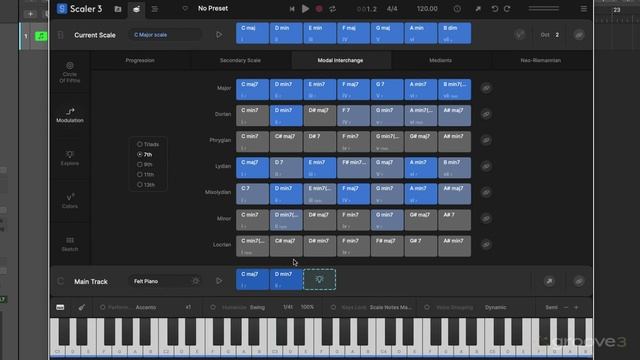Decrease semitone with minus button
The width and height of the screenshot is (640, 360).
pos(566,307)
